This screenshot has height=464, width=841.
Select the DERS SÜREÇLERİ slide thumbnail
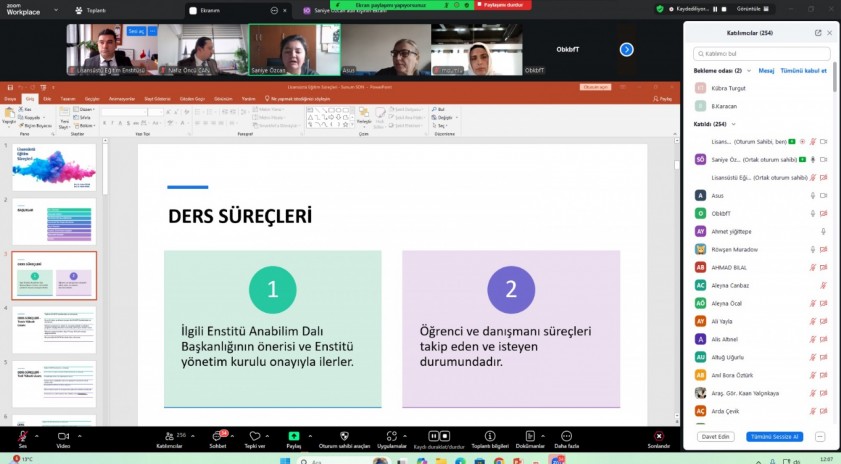54,275
